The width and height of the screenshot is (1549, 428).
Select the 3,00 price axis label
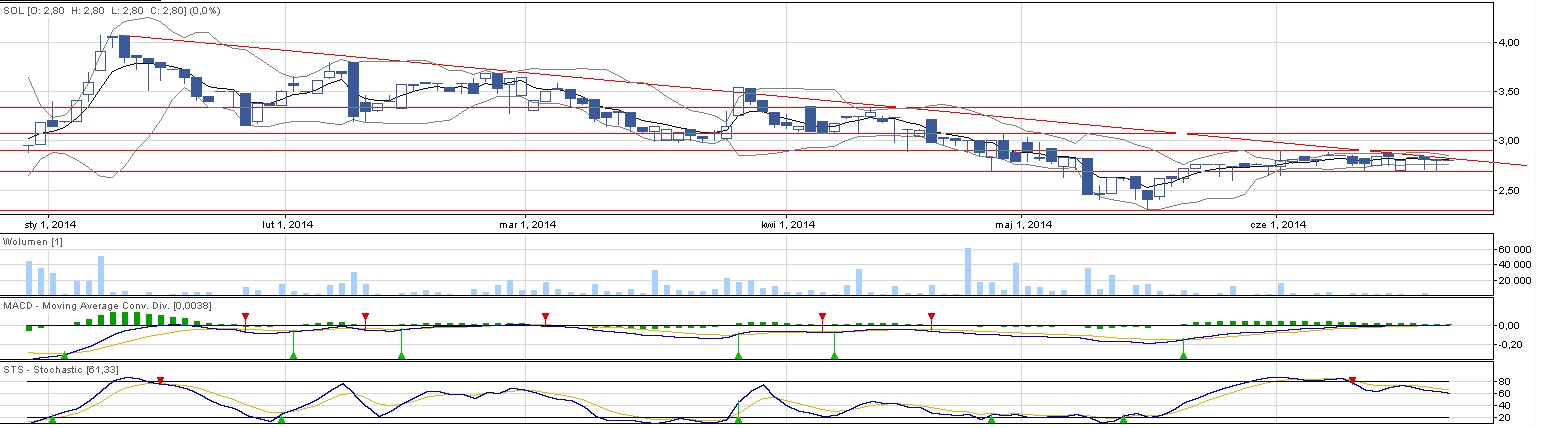point(1508,140)
